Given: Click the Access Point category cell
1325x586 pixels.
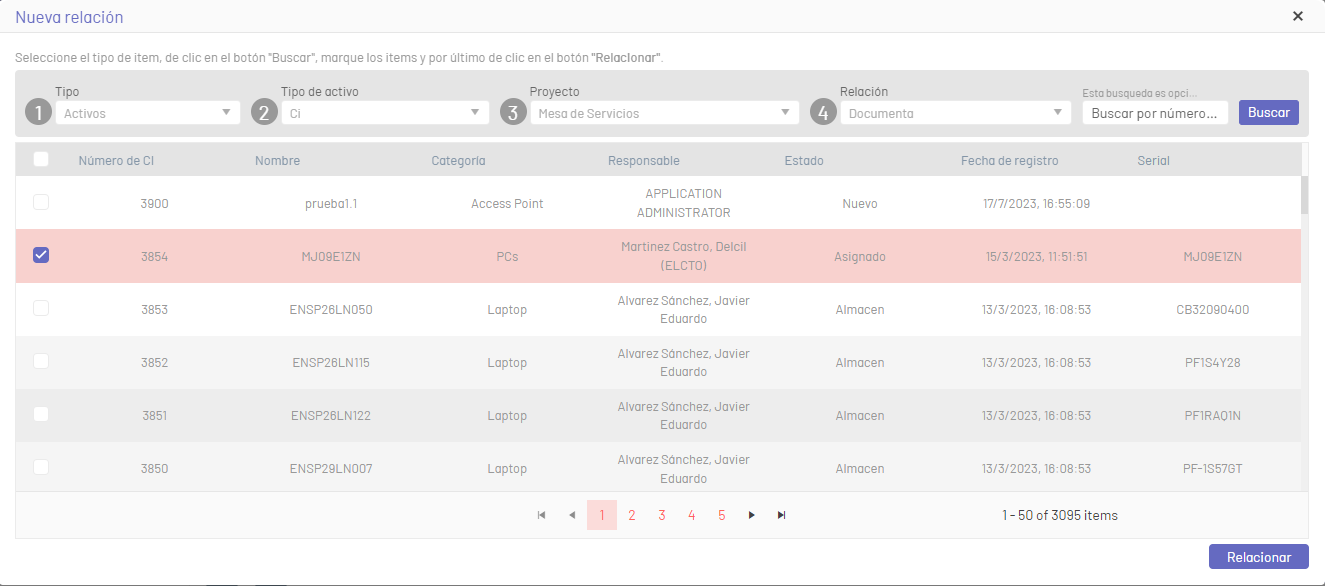Looking at the screenshot, I should click(x=507, y=203).
